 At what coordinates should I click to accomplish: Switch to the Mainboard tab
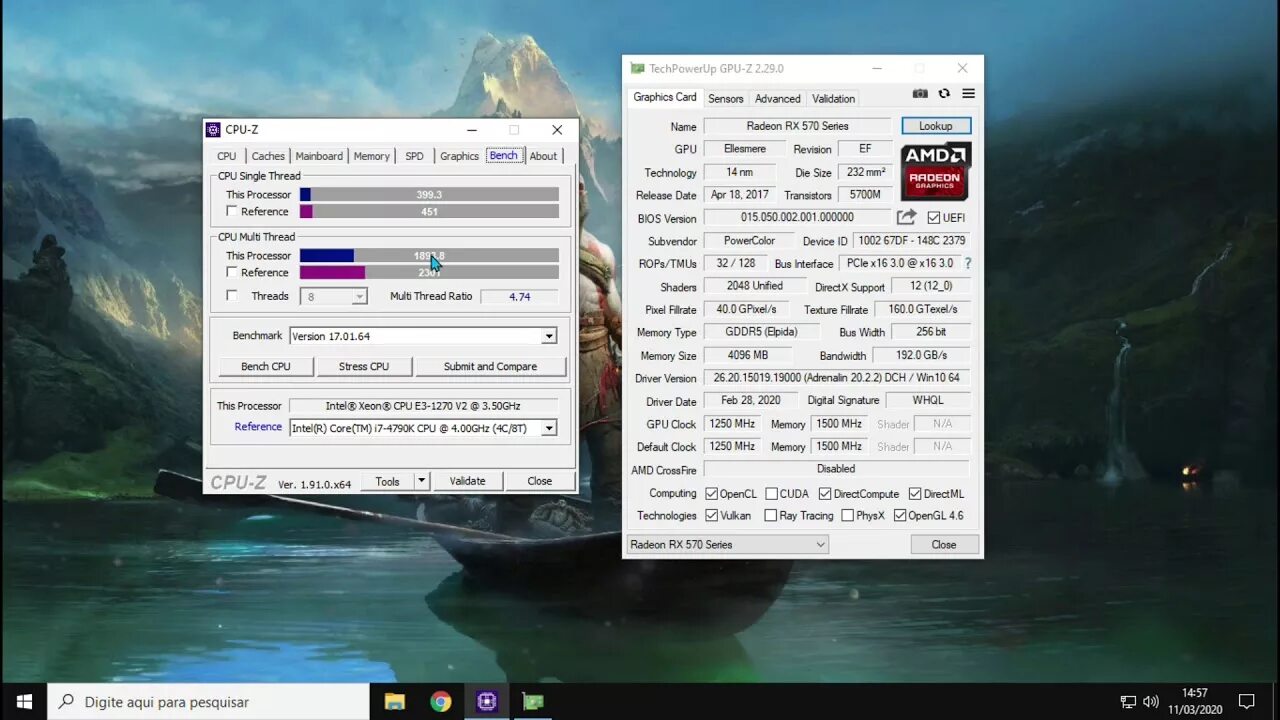point(319,156)
